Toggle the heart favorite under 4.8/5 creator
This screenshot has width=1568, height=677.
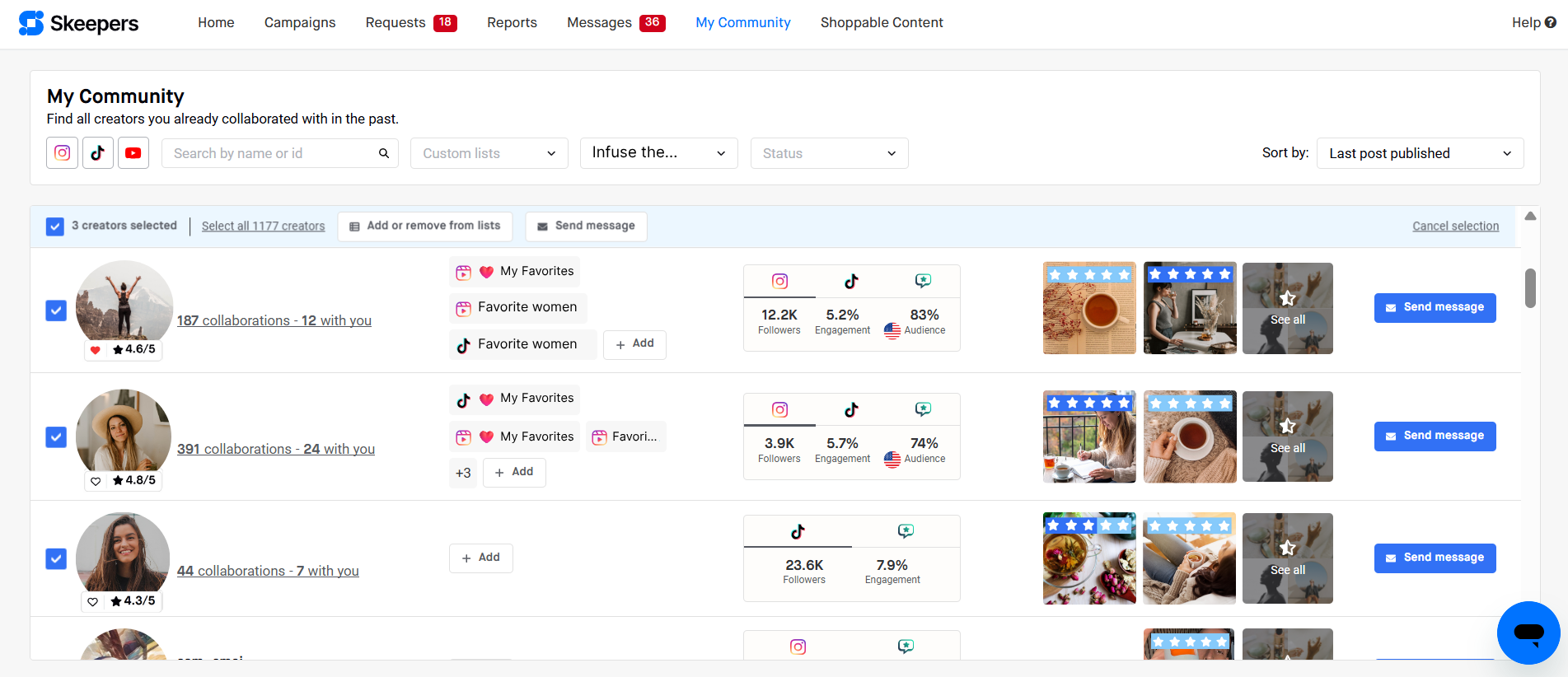96,481
